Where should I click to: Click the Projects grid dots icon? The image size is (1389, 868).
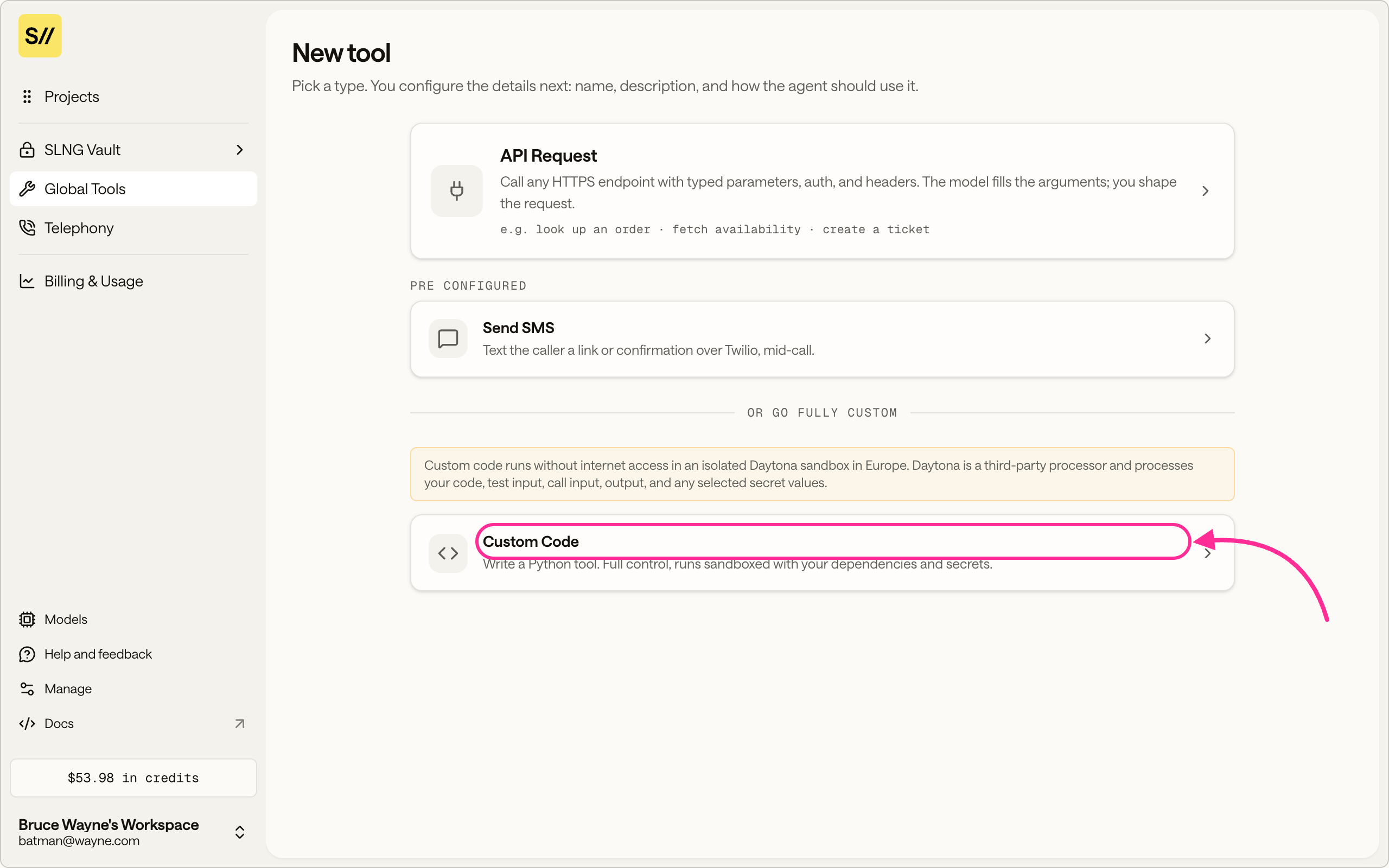pyautogui.click(x=27, y=97)
